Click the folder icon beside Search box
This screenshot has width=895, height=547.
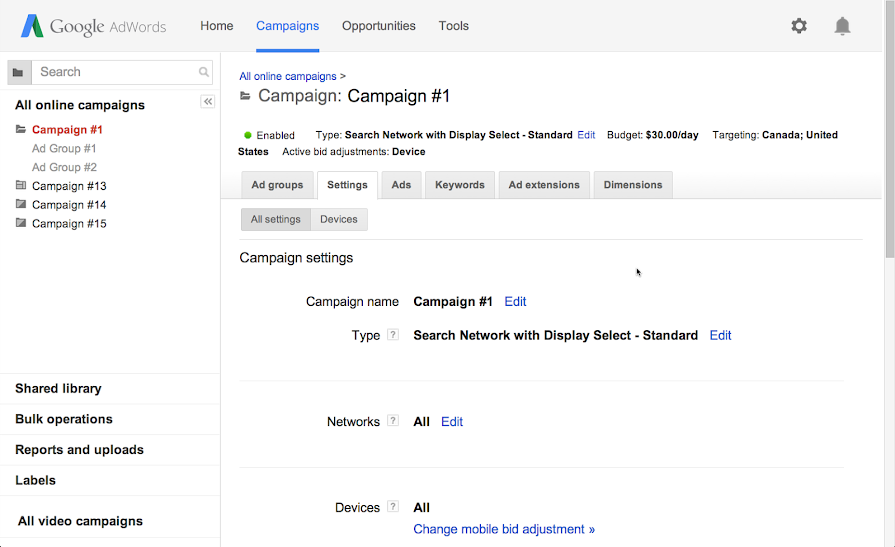(19, 72)
